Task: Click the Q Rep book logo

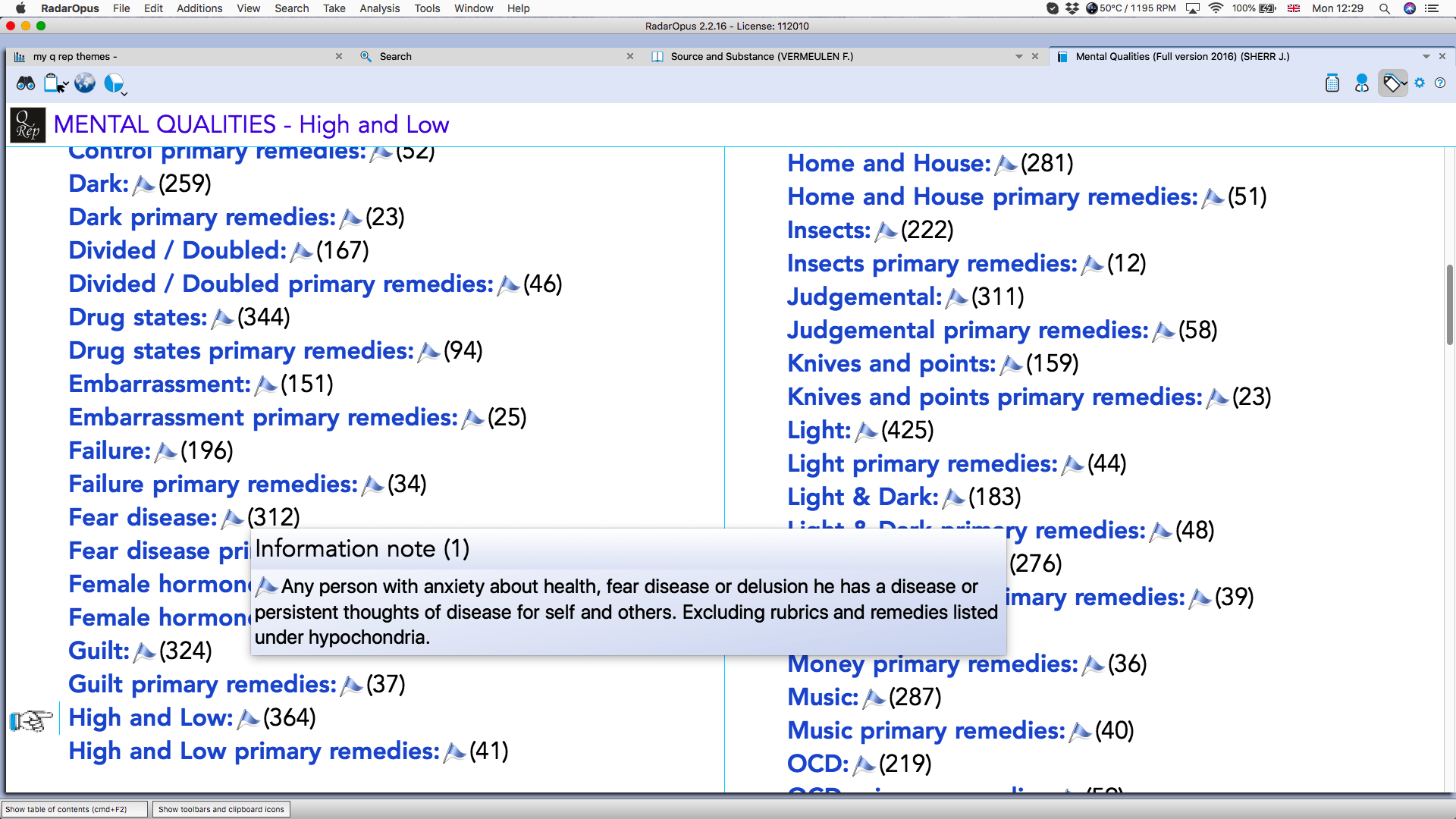Action: (x=28, y=125)
